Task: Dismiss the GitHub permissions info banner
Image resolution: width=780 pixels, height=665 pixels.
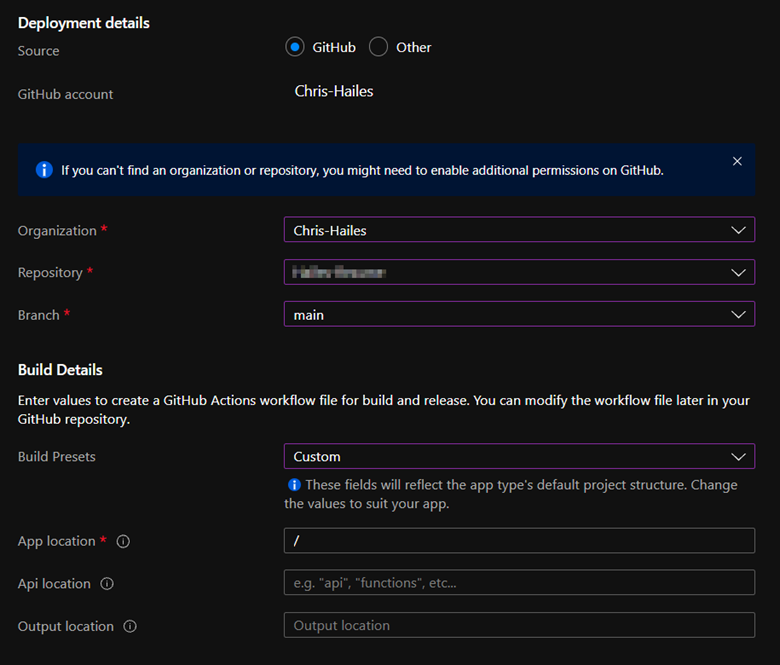Action: [x=737, y=161]
